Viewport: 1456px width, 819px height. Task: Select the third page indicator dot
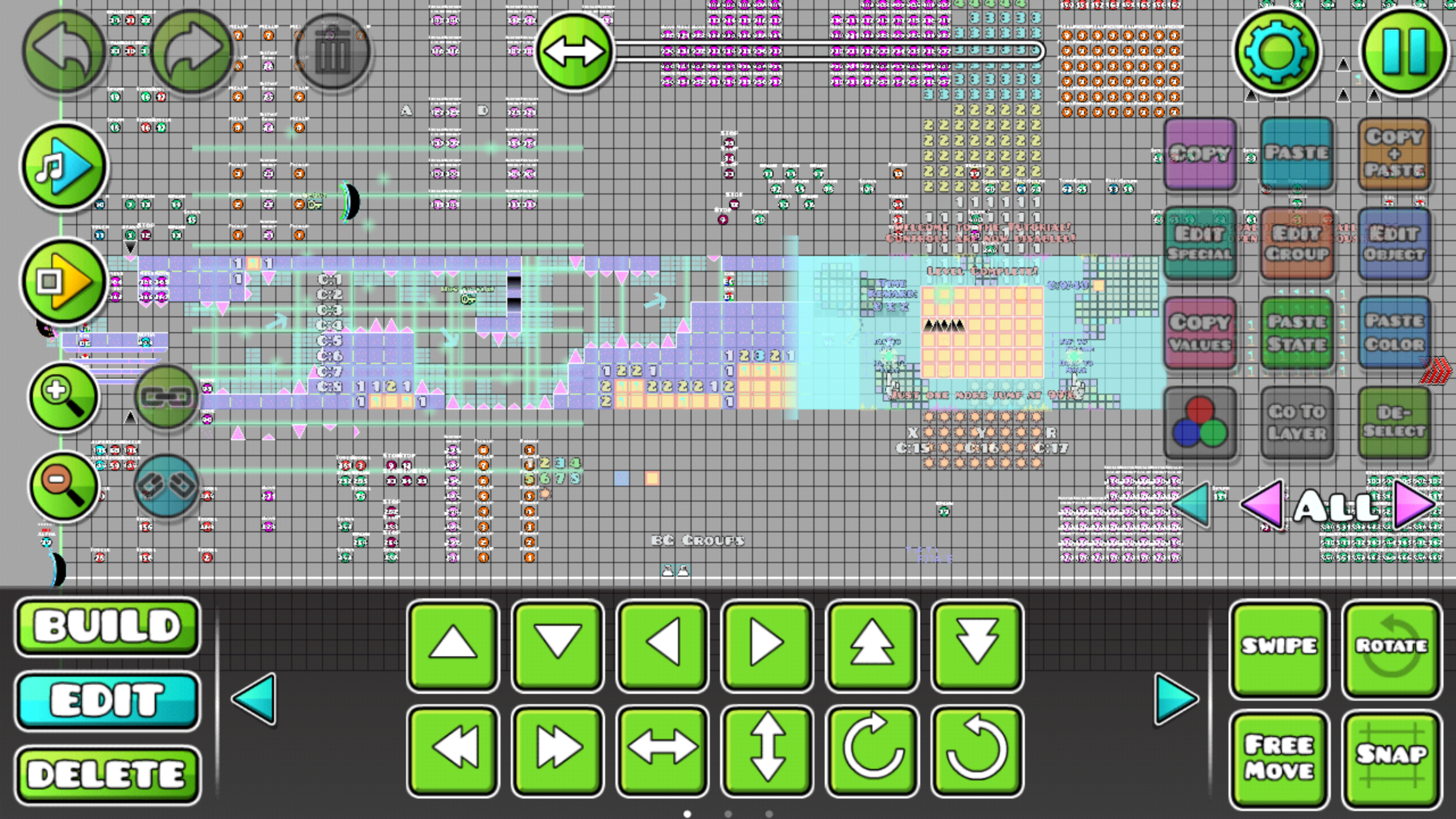(769, 814)
